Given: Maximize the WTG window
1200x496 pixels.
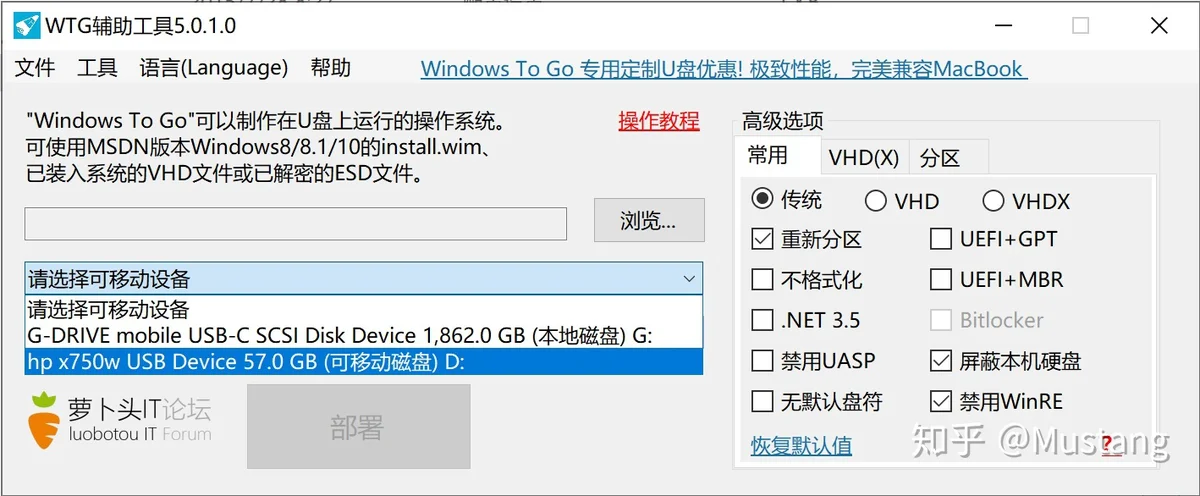Looking at the screenshot, I should click(1080, 26).
